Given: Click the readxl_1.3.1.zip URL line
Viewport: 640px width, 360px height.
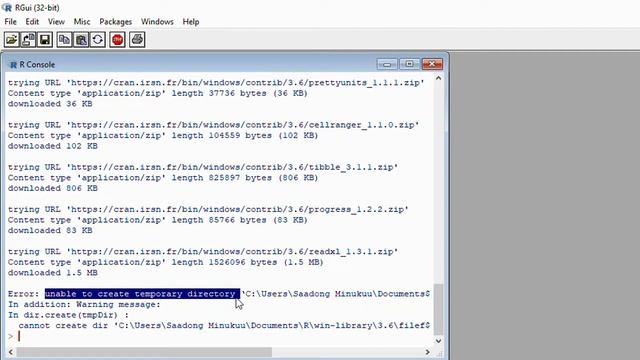Looking at the screenshot, I should (203, 252).
